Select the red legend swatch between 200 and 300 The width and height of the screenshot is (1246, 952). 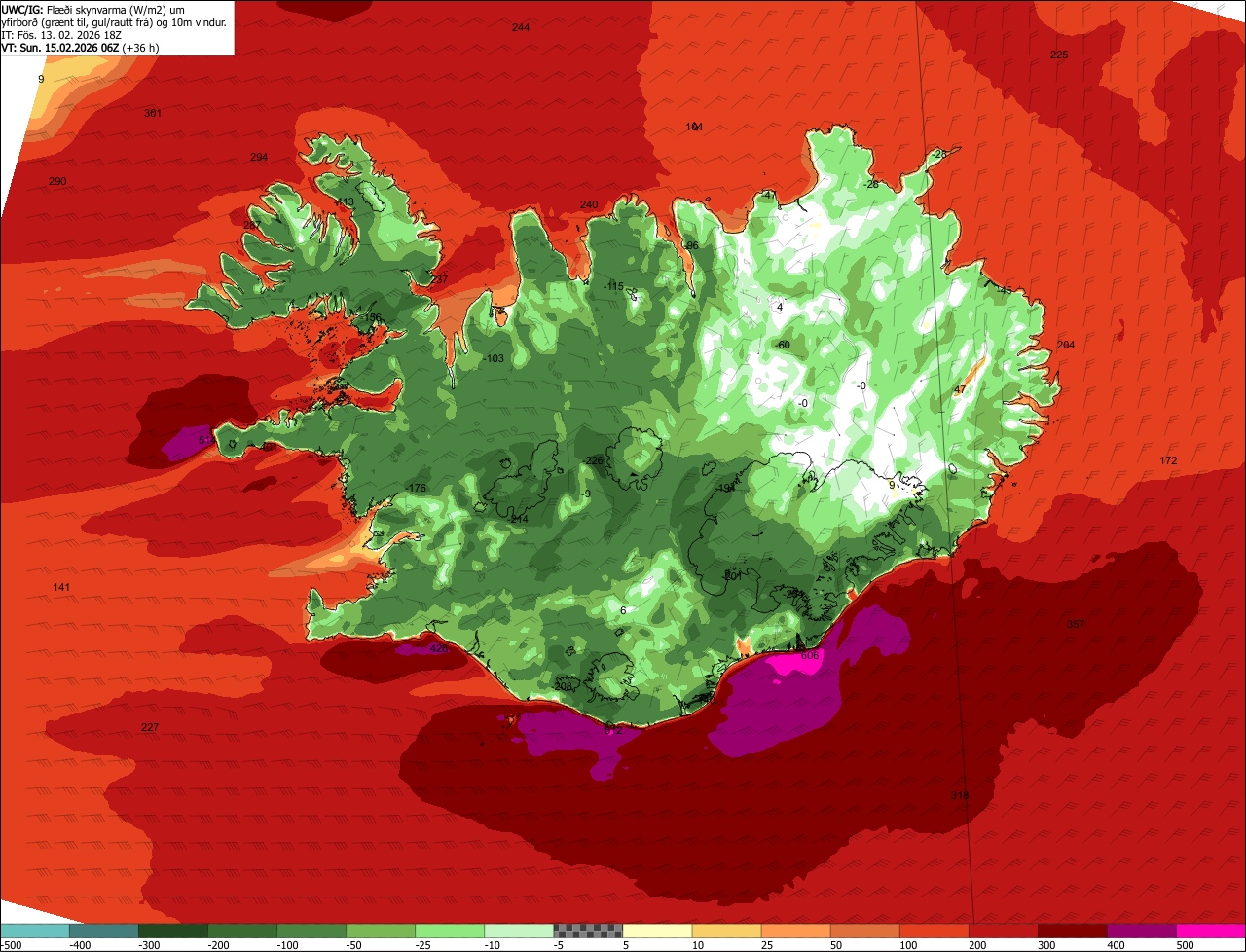point(1004,931)
